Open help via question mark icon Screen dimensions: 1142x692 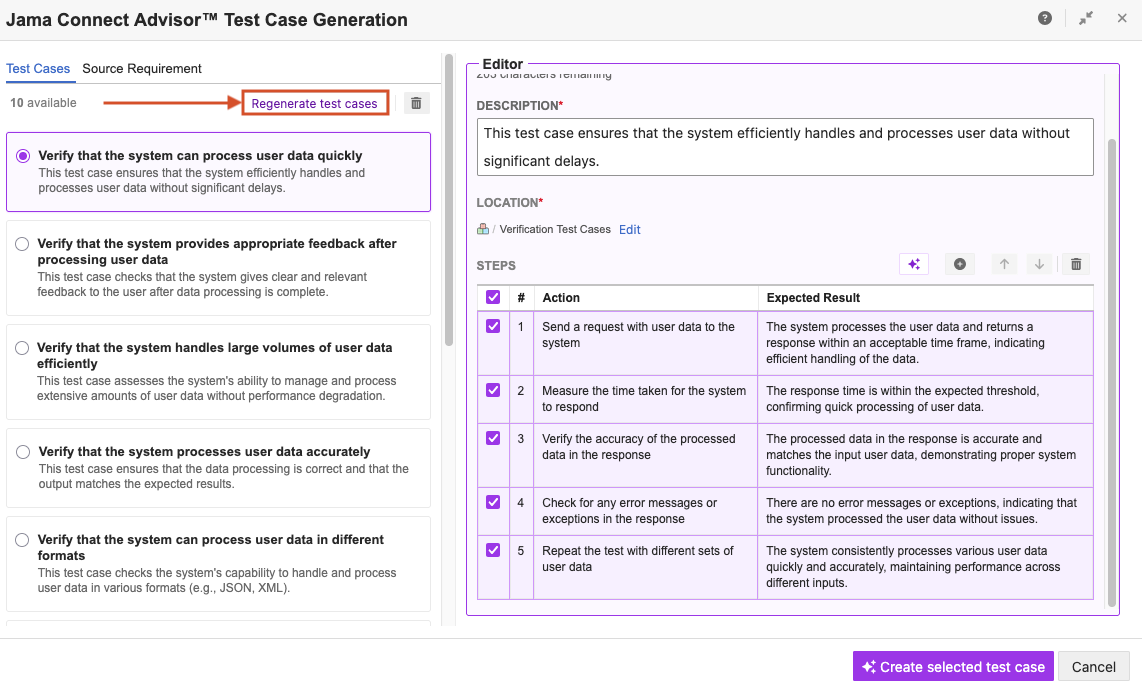pyautogui.click(x=1045, y=18)
